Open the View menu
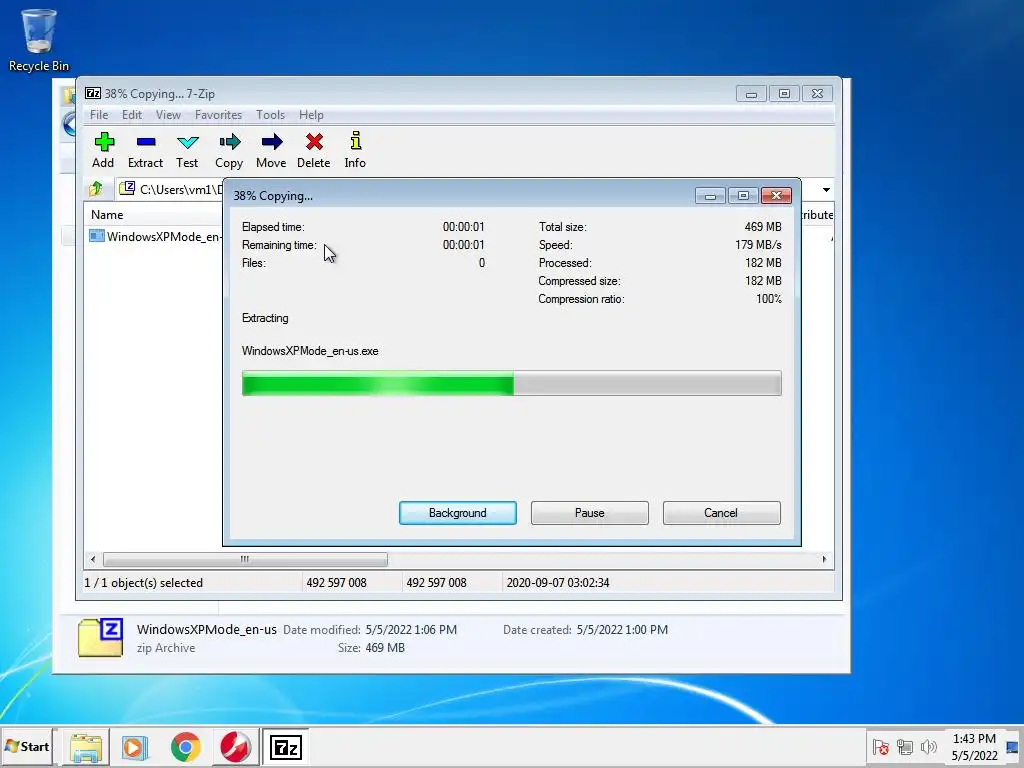Image resolution: width=1024 pixels, height=768 pixels. (x=168, y=115)
